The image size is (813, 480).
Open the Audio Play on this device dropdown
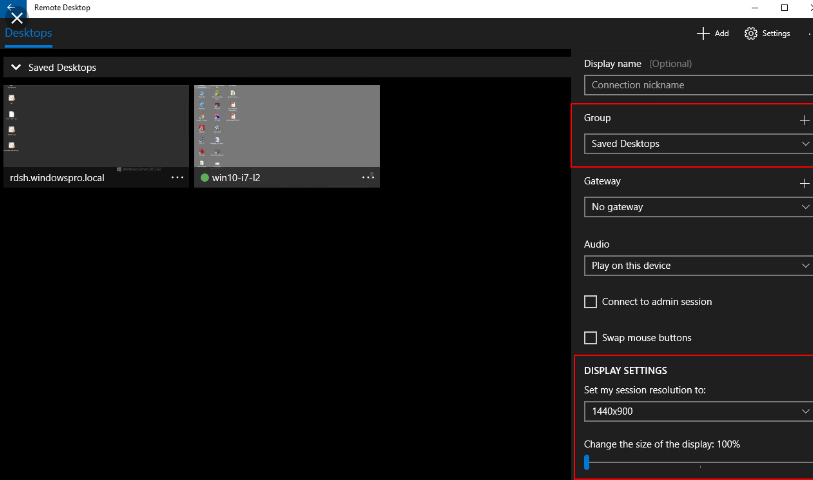point(698,265)
